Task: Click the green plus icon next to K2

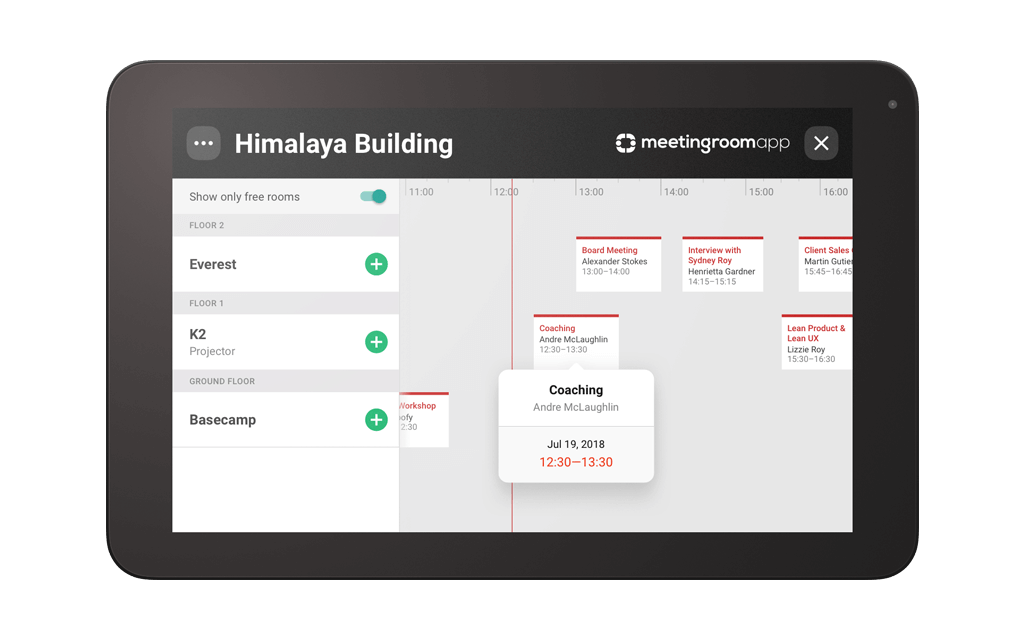Action: point(376,341)
